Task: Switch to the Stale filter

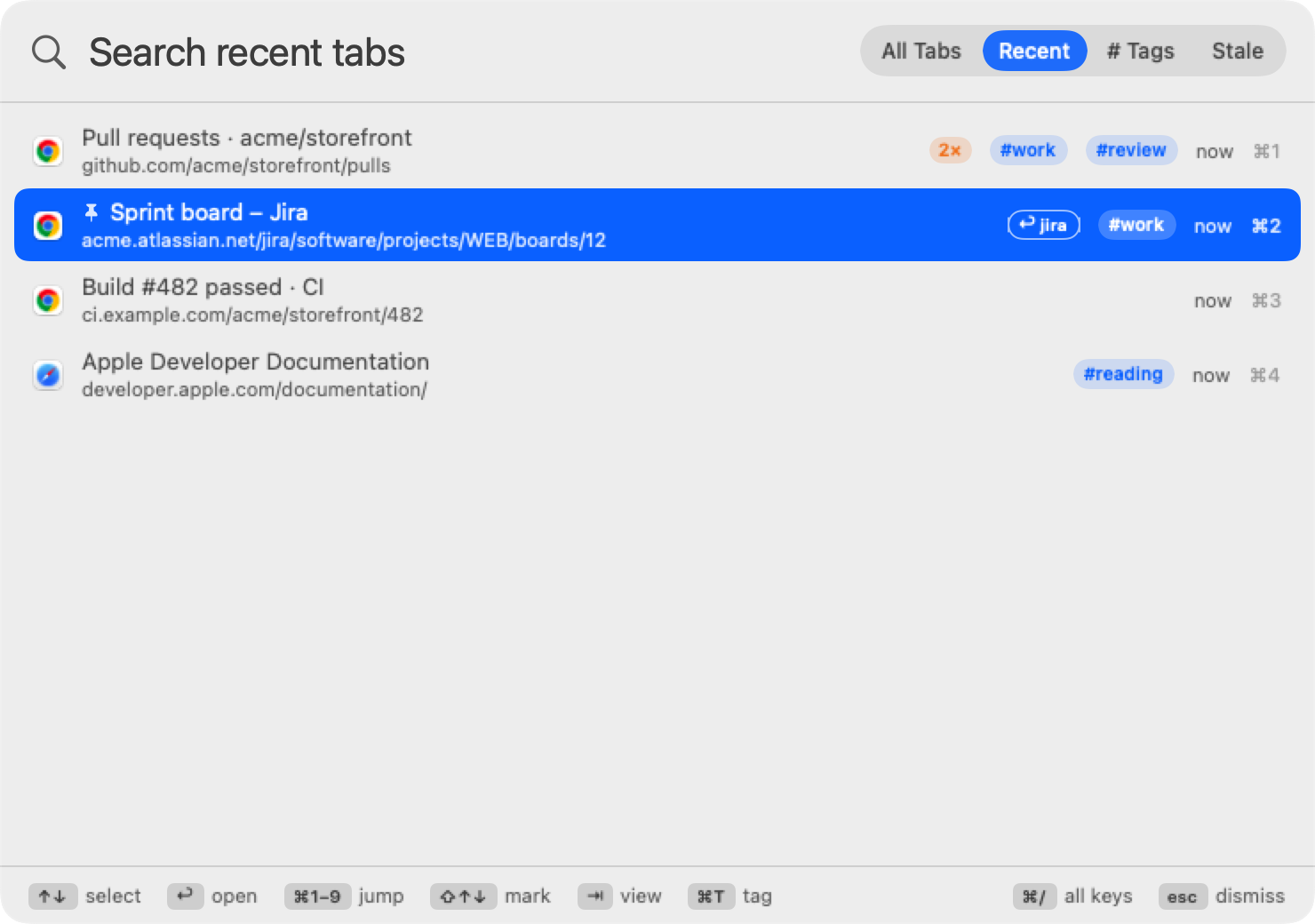Action: (1238, 51)
